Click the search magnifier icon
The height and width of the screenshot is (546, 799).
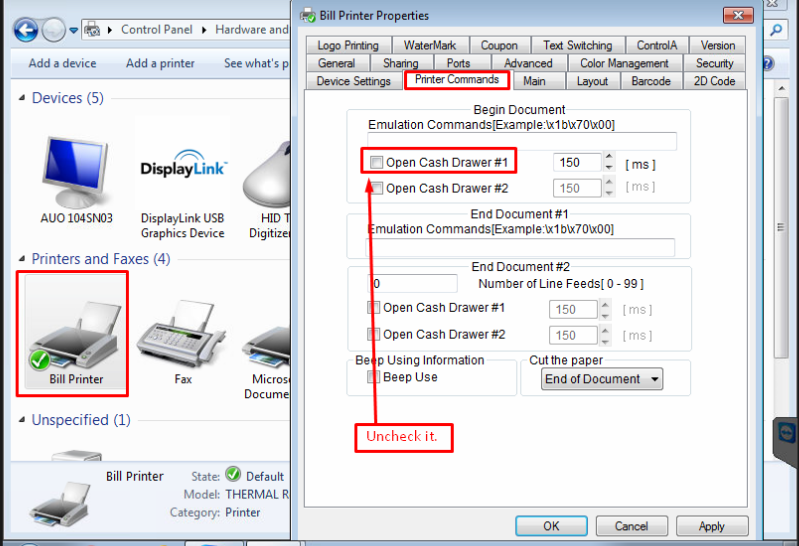[776, 30]
